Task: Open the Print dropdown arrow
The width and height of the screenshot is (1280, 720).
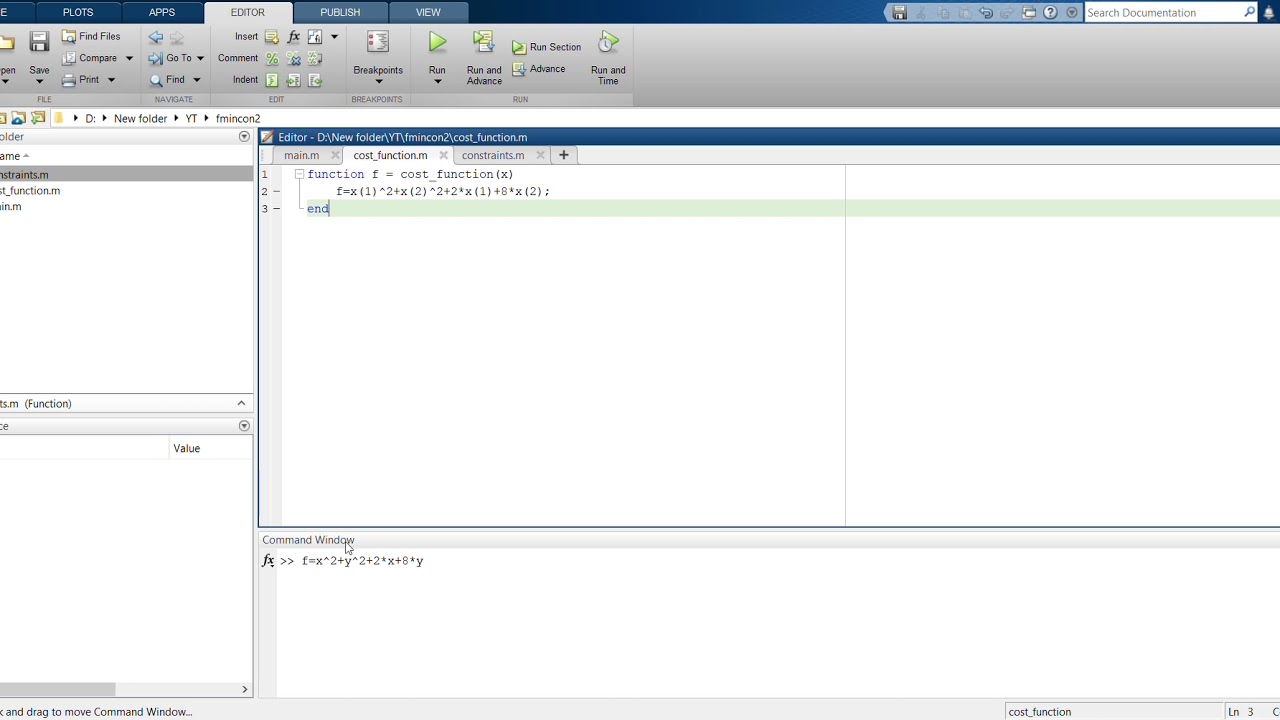Action: click(x=111, y=80)
